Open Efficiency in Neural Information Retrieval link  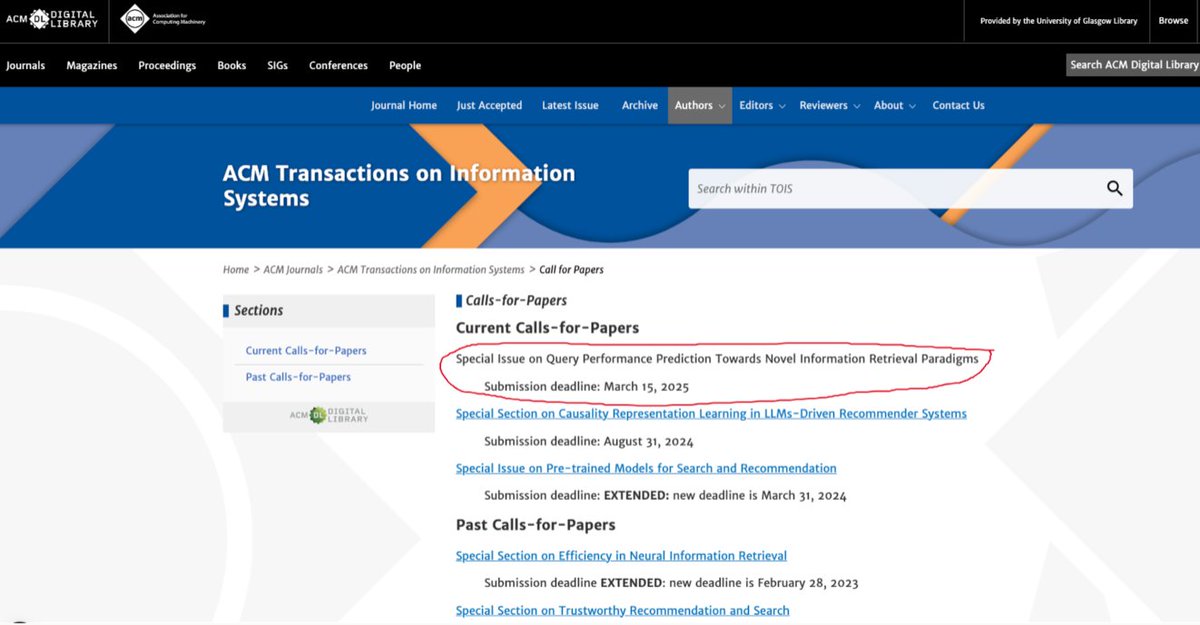(x=621, y=556)
